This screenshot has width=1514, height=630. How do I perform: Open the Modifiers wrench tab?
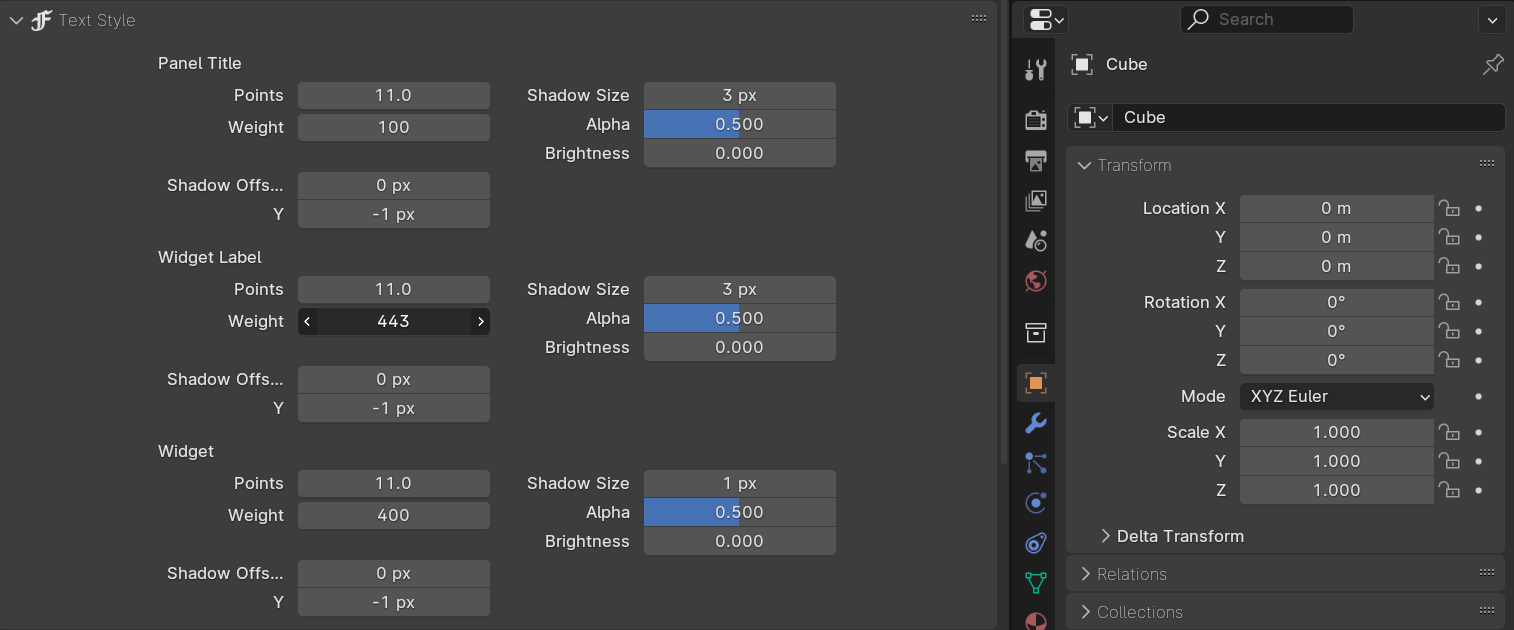point(1036,423)
